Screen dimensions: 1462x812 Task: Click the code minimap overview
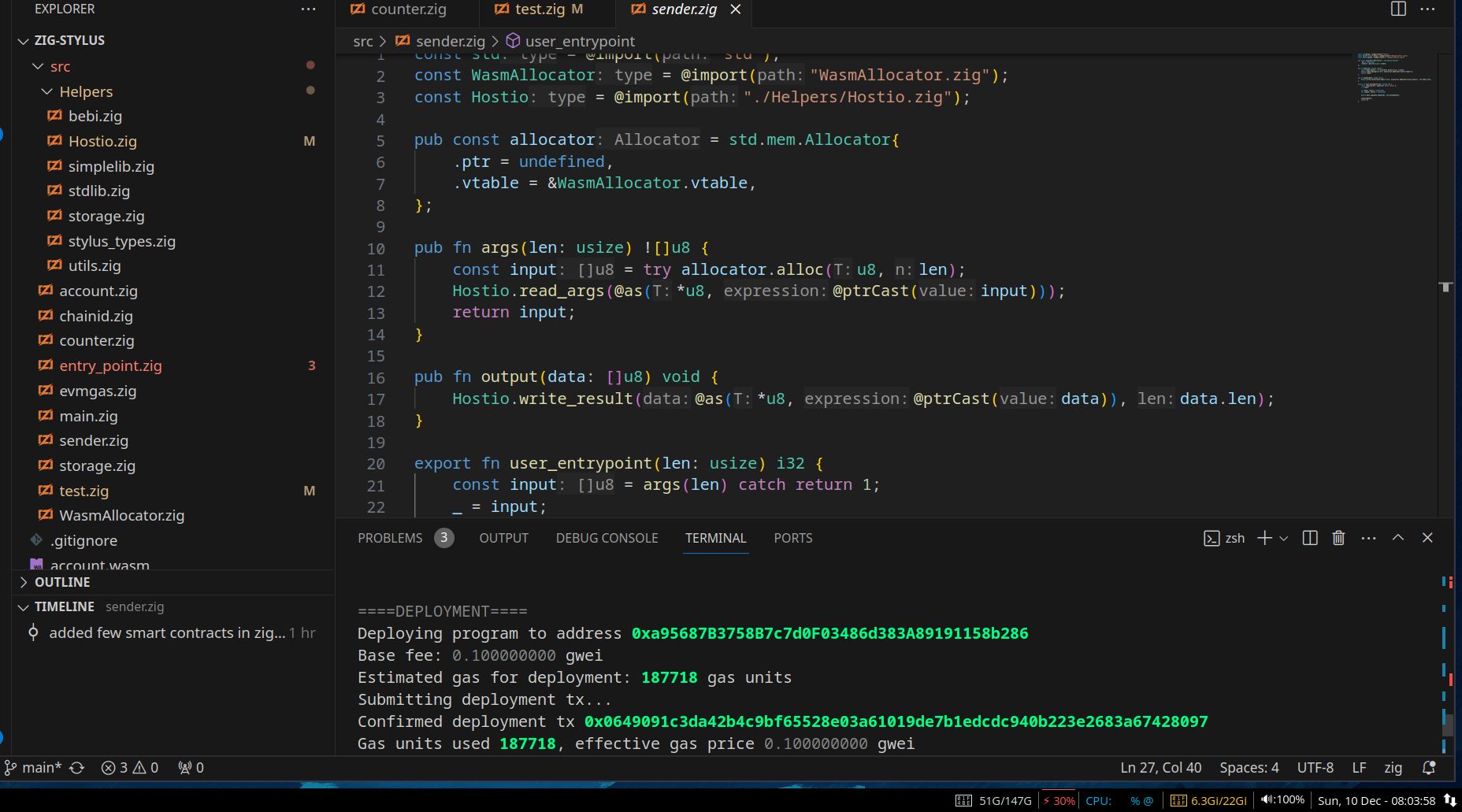click(x=1394, y=79)
